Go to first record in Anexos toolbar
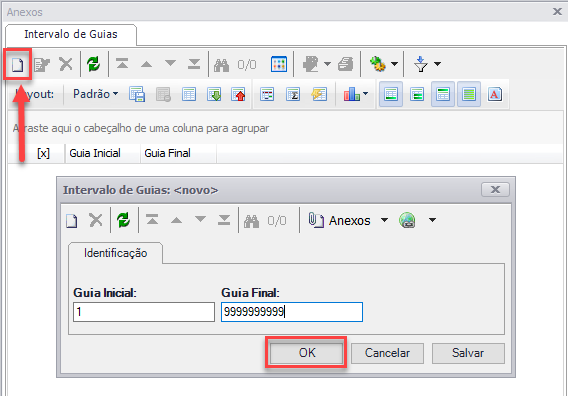Screen dimensions: 568x396 click(x=122, y=64)
